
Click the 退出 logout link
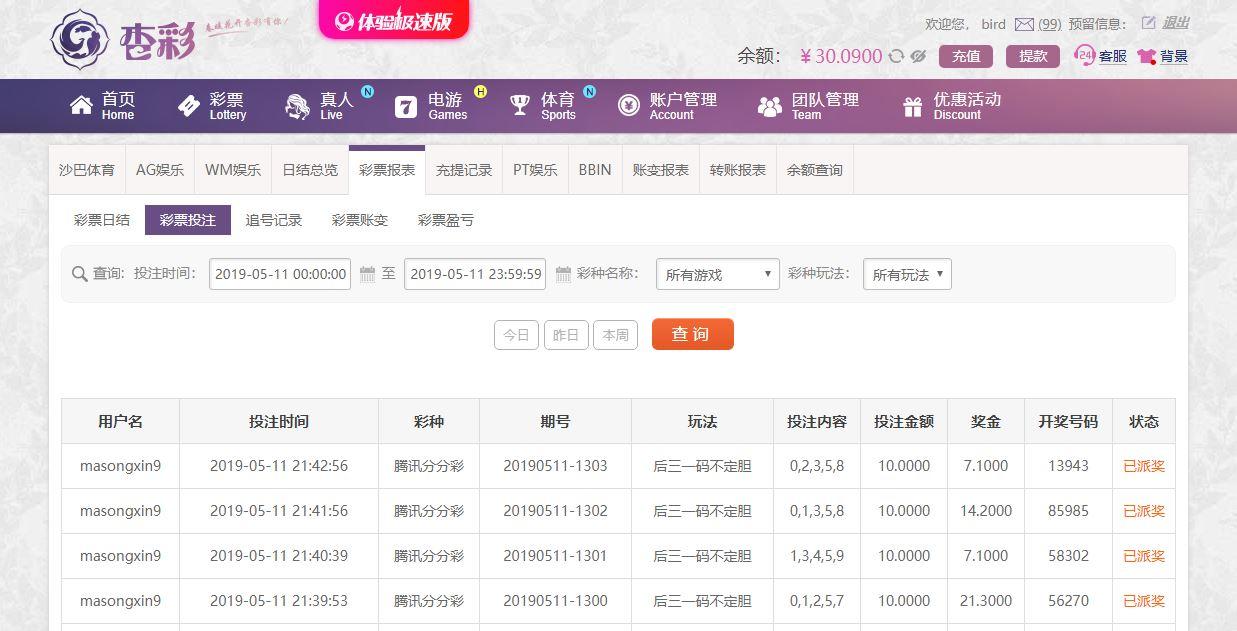(1175, 23)
